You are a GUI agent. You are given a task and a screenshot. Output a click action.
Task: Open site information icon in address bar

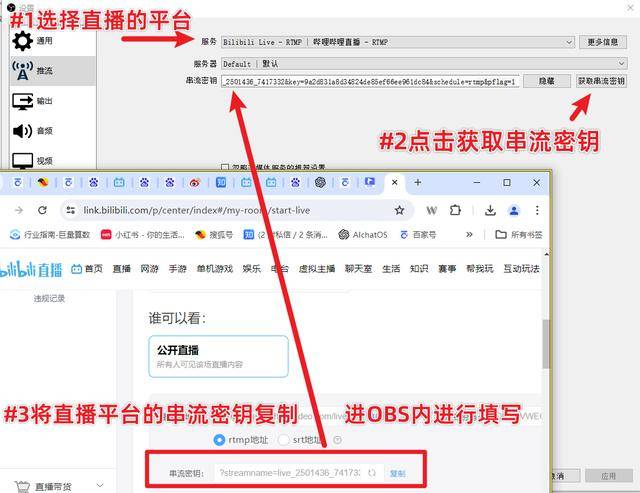pyautogui.click(x=71, y=210)
